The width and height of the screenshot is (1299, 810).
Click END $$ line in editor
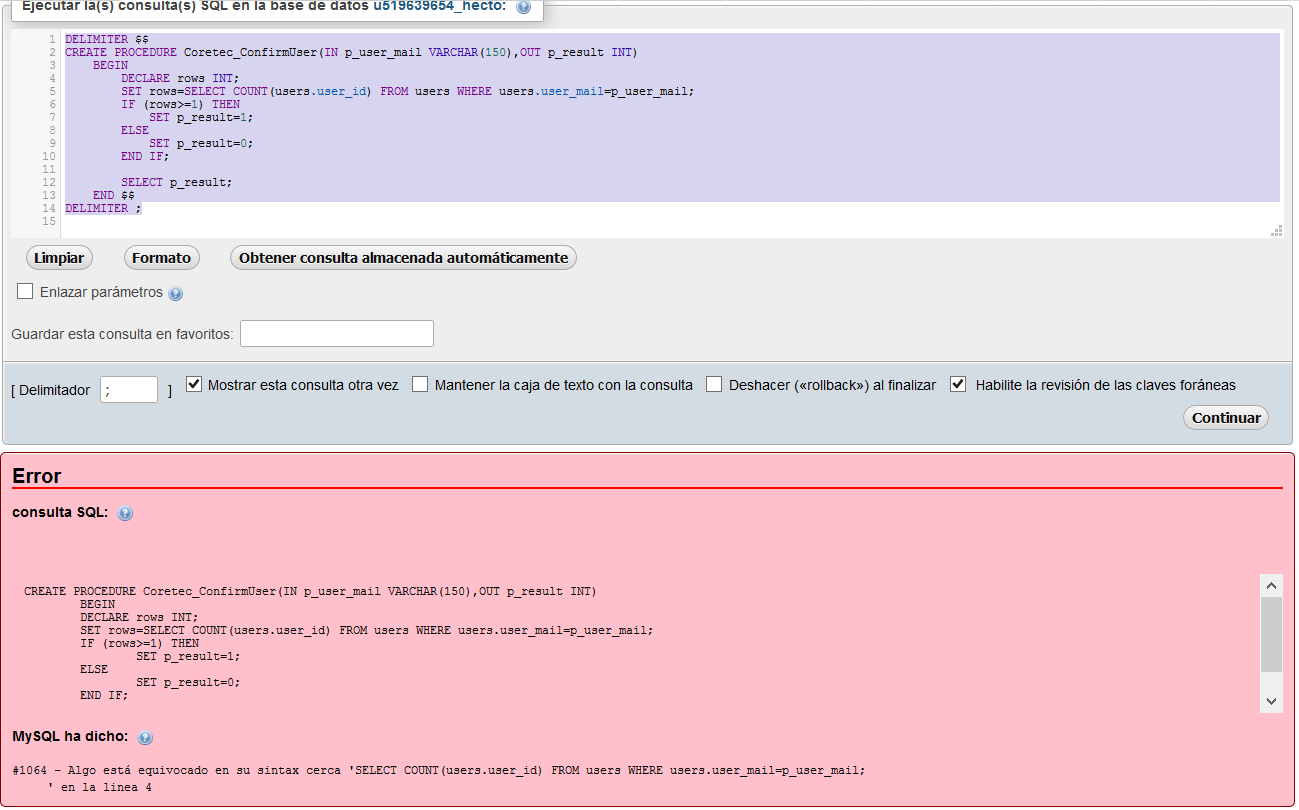(x=113, y=195)
